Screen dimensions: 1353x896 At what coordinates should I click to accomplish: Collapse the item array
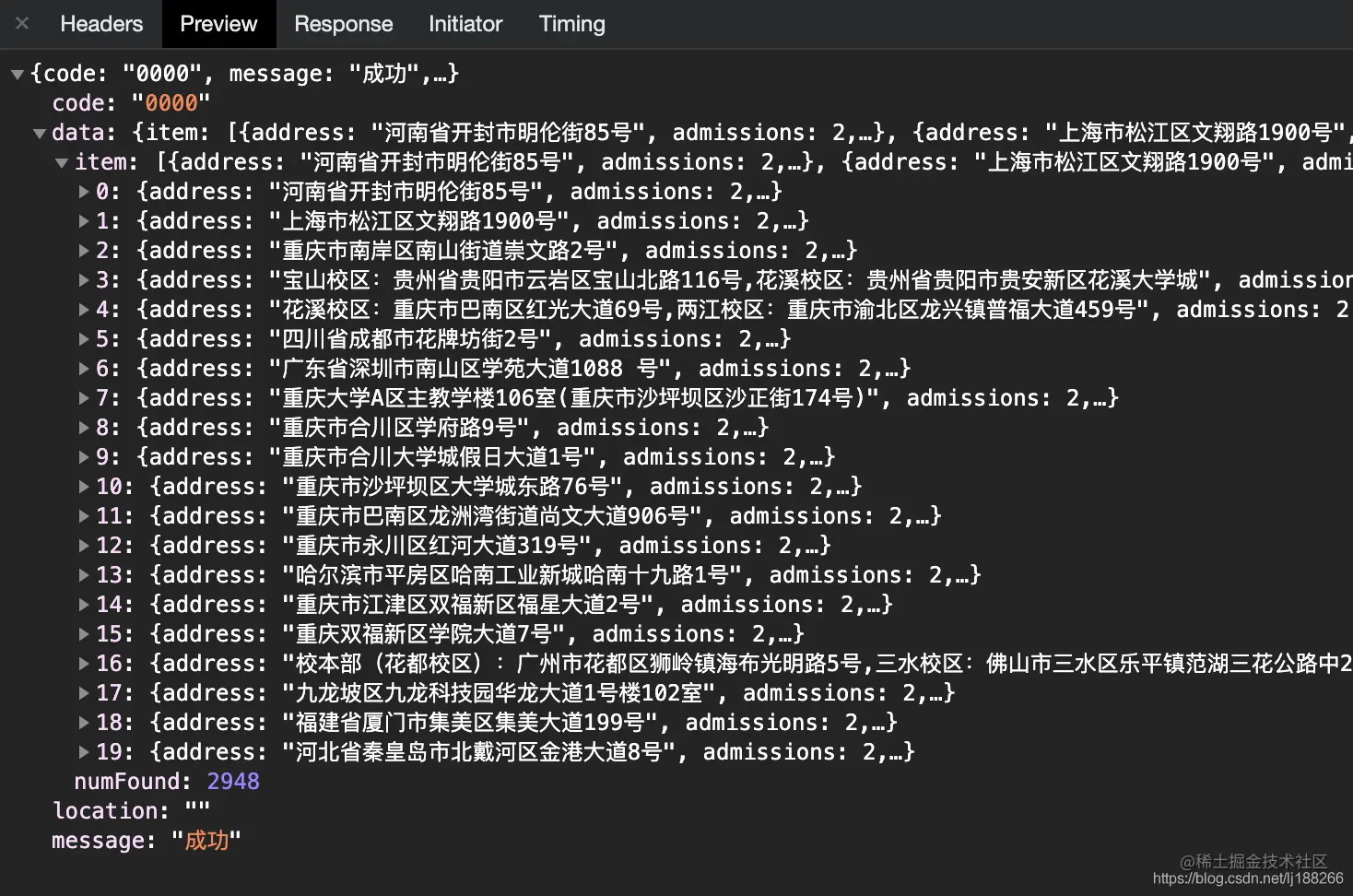(x=62, y=161)
